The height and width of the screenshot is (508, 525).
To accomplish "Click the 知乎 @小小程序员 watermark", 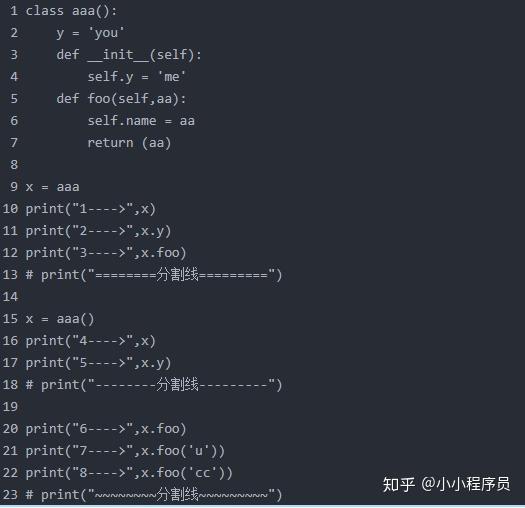I will click(x=446, y=484).
